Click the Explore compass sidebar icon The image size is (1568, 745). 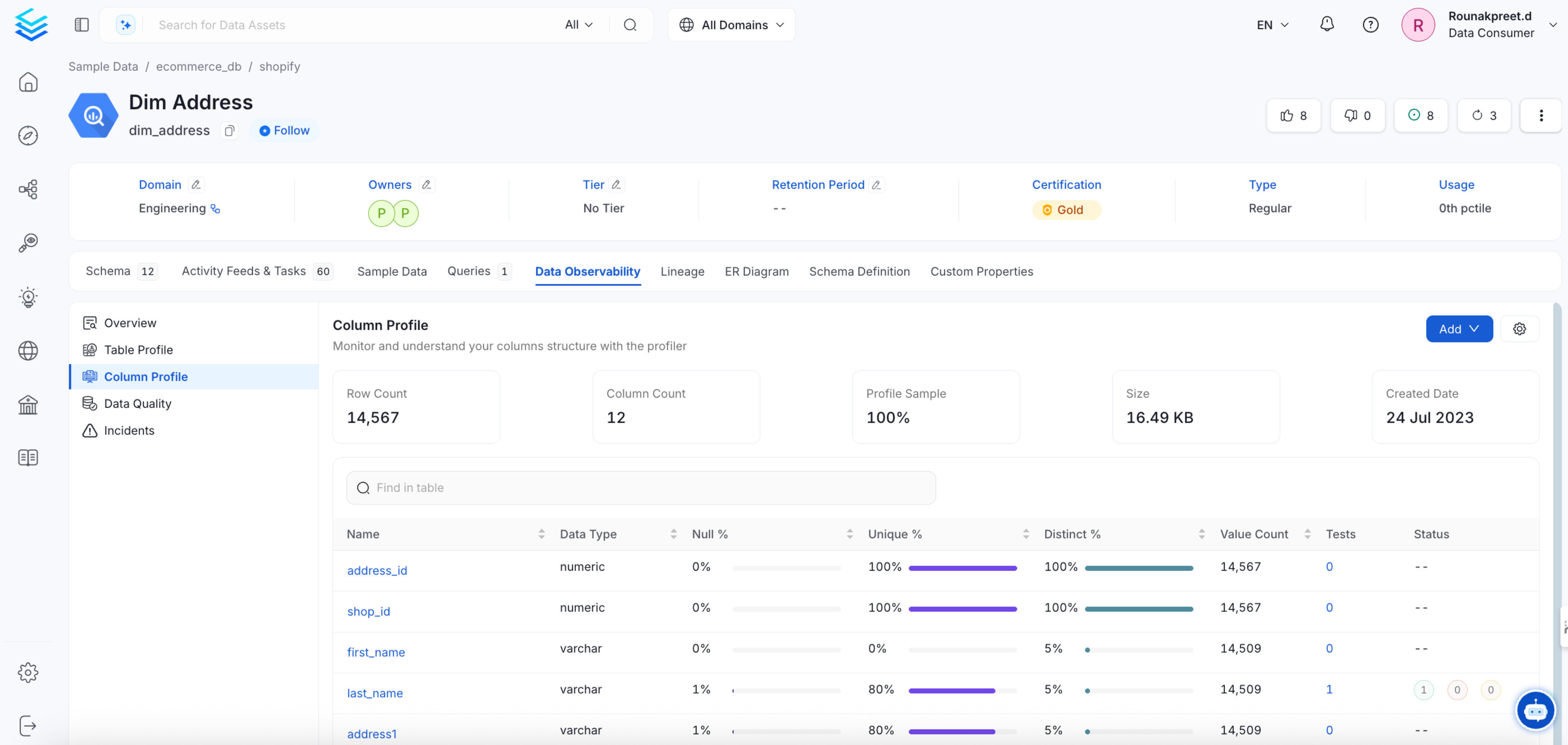tap(28, 135)
